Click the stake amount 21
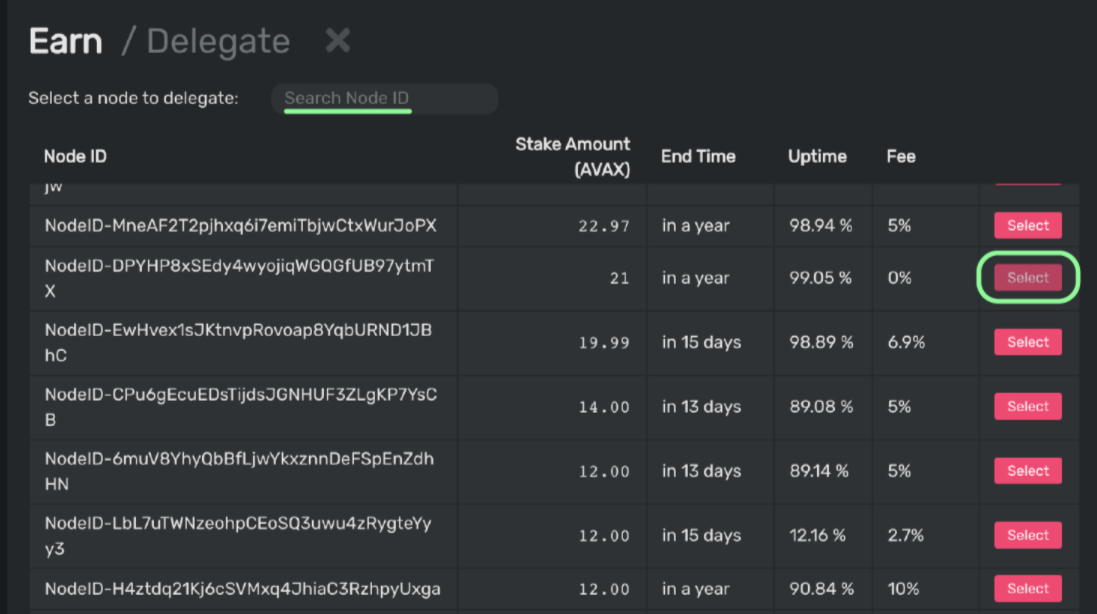The width and height of the screenshot is (1097, 614). (619, 278)
